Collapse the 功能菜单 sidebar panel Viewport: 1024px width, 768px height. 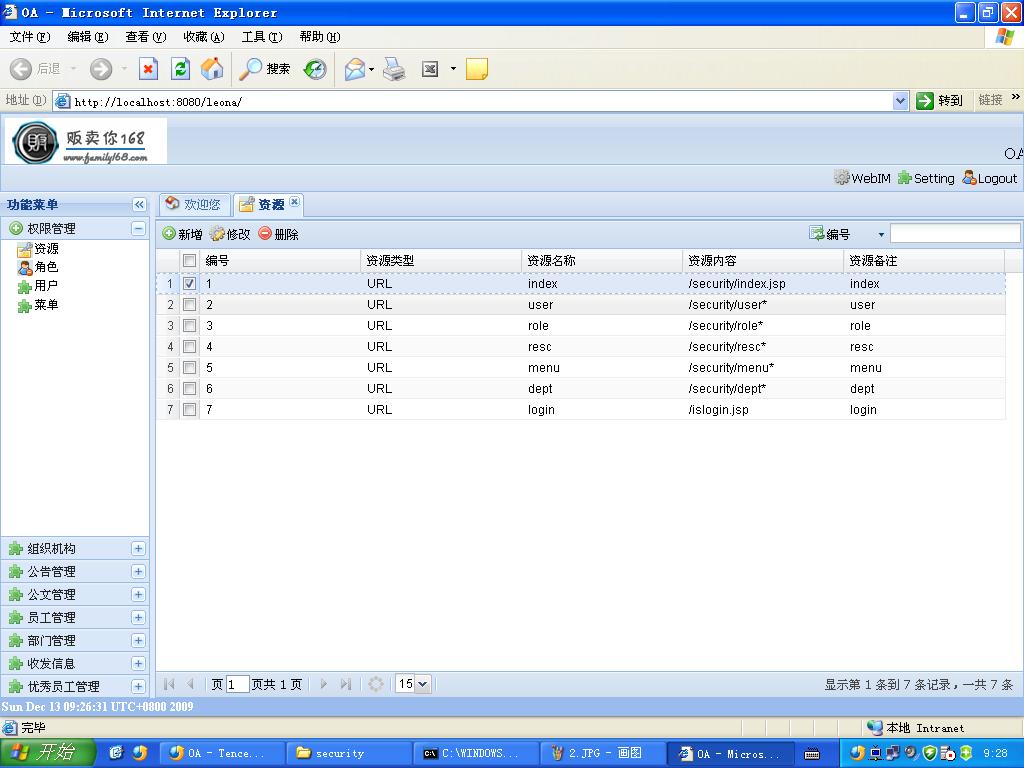click(139, 204)
